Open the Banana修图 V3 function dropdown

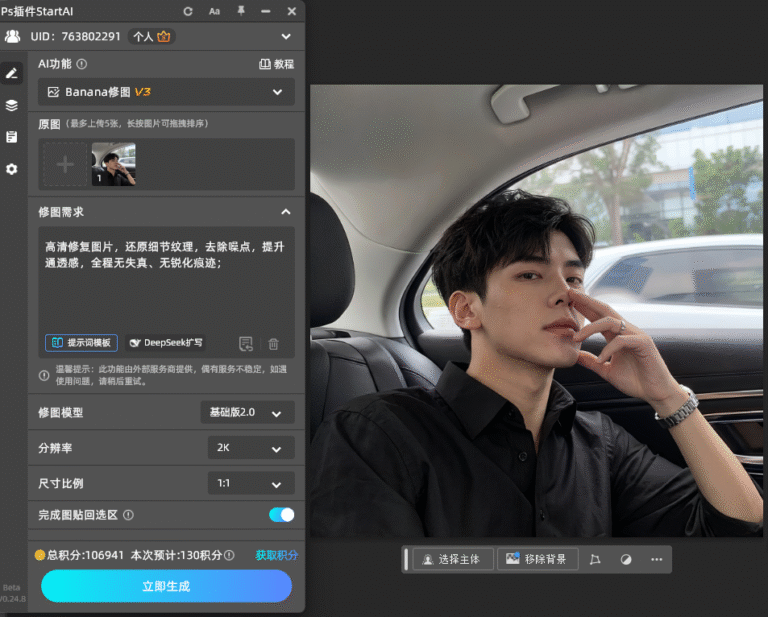click(167, 92)
